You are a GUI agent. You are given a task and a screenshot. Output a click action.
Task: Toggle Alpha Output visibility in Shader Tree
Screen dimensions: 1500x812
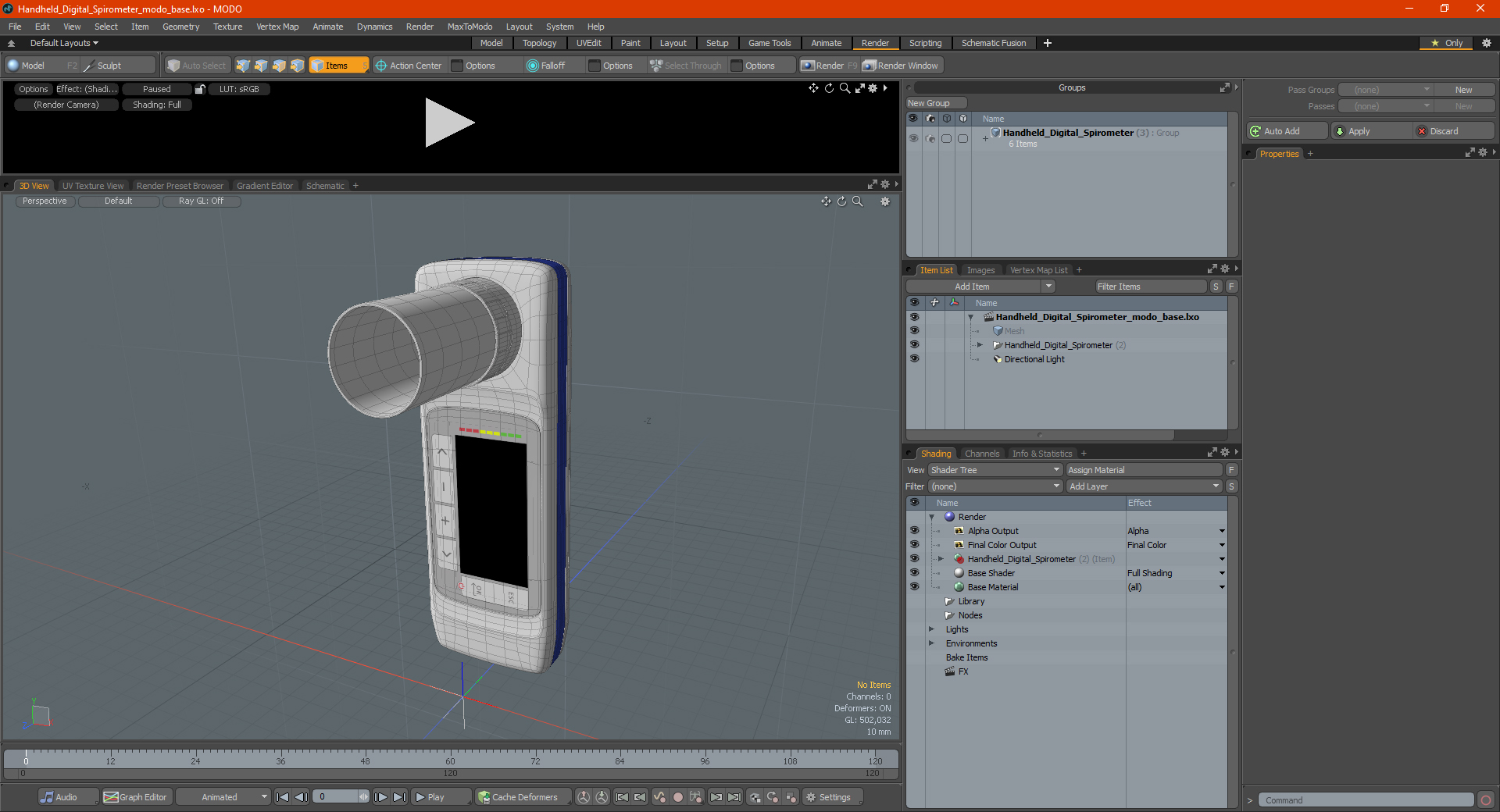(914, 531)
